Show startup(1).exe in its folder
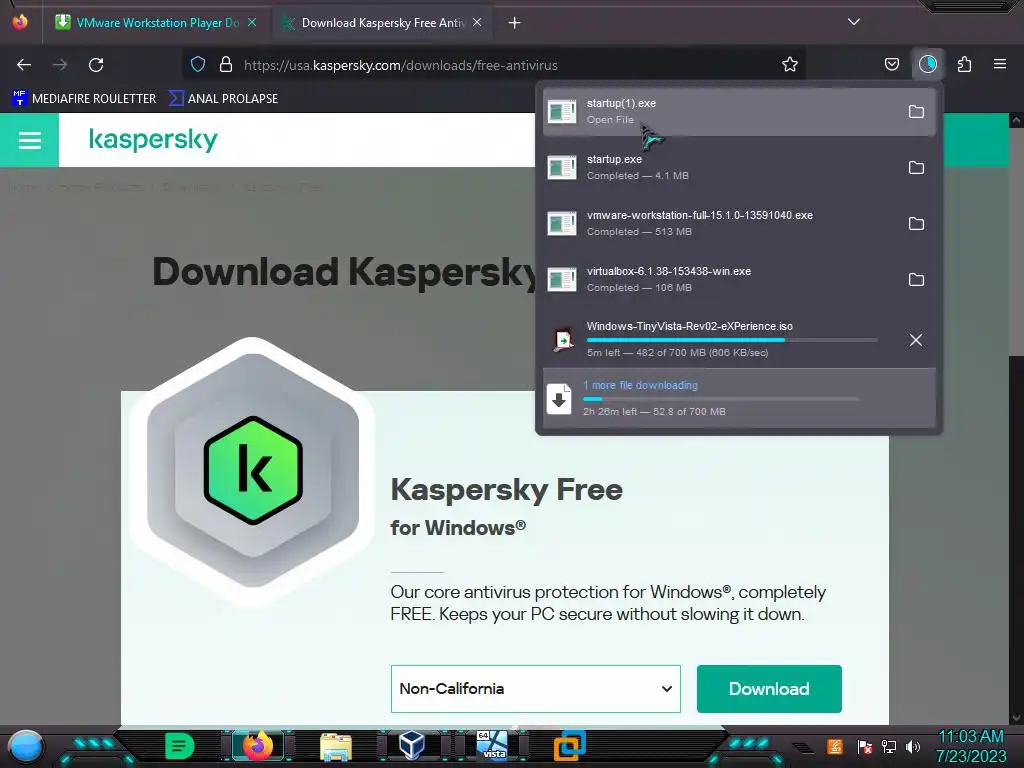 [x=916, y=112]
